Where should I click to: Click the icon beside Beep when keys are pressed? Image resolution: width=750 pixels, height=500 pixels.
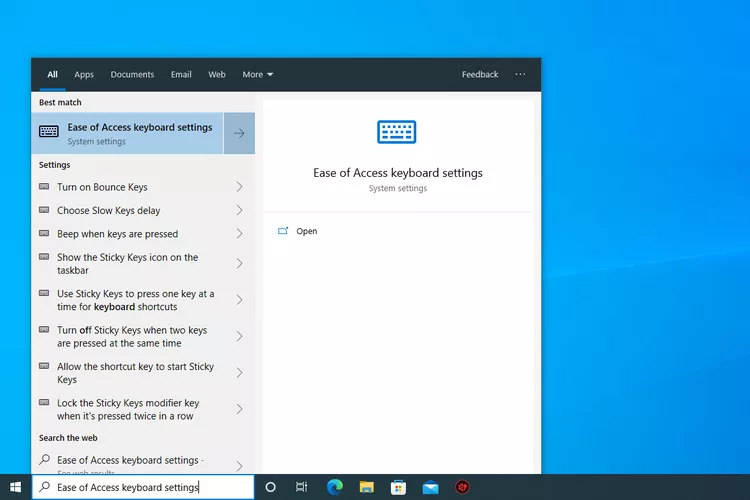44,233
